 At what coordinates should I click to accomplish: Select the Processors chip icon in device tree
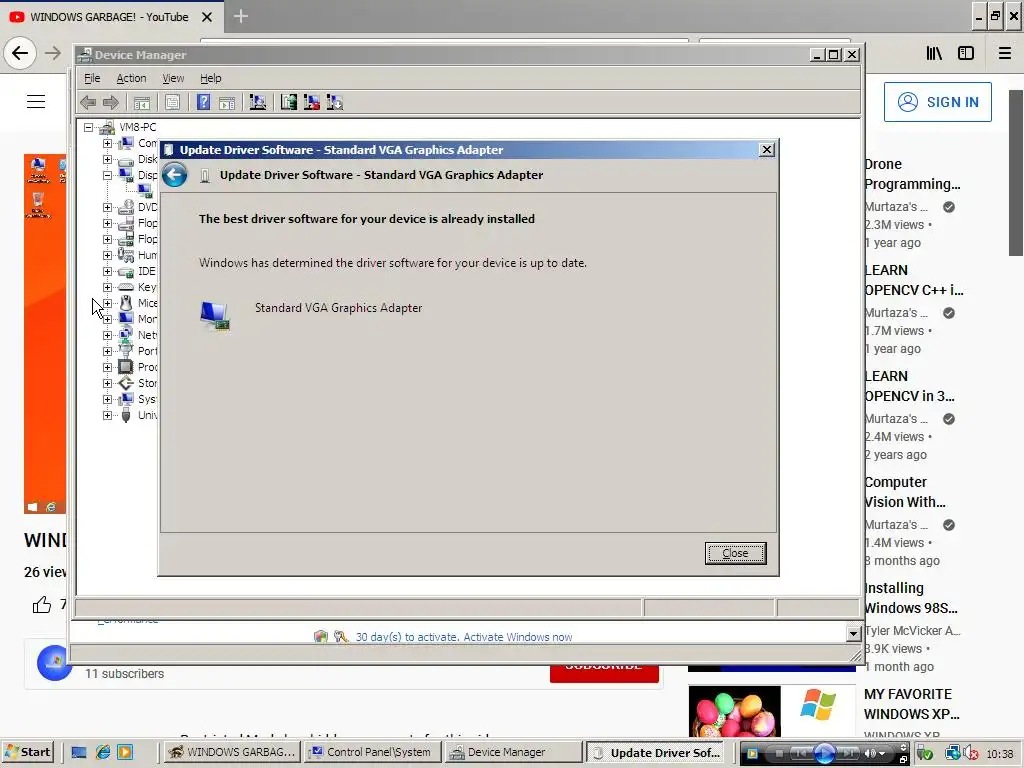[126, 367]
